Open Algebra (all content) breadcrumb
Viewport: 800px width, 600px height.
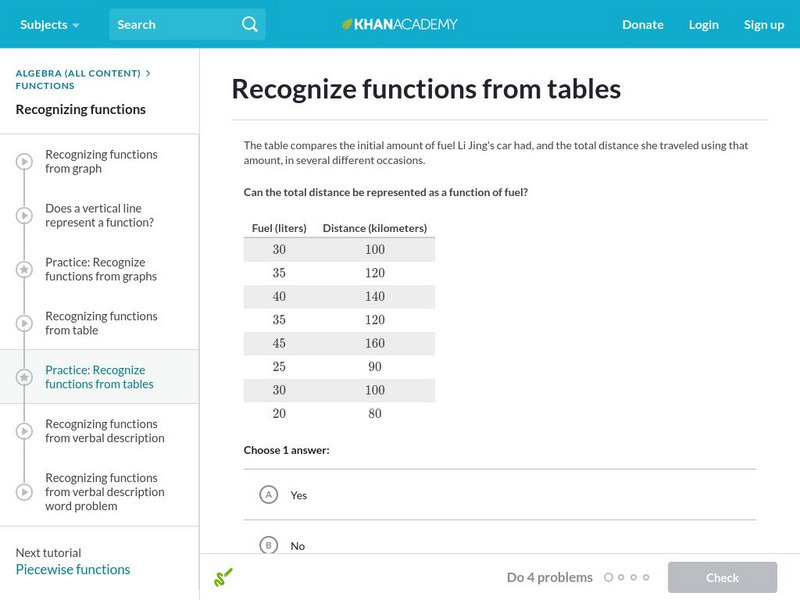(78, 73)
